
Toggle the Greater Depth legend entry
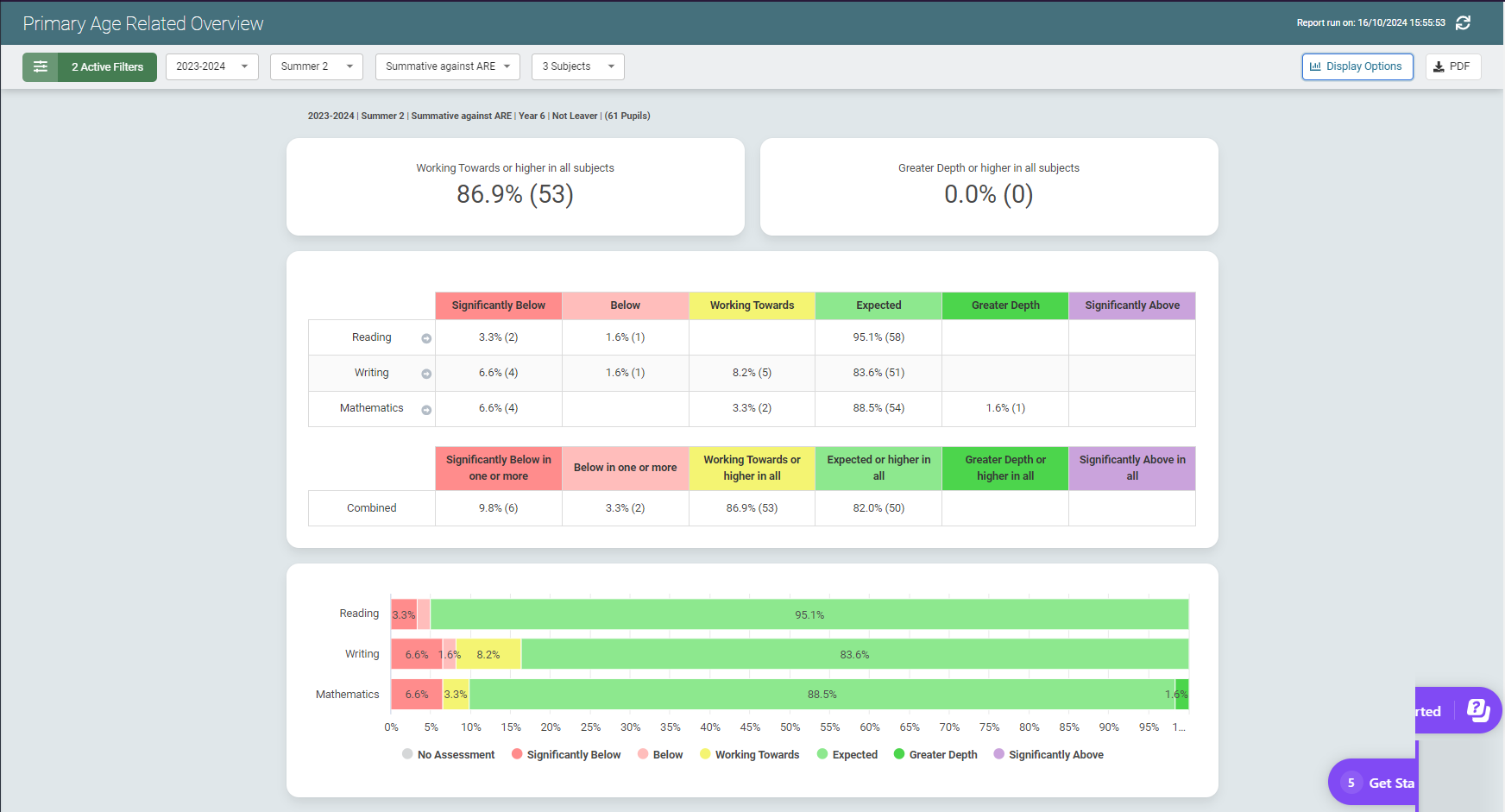(935, 754)
